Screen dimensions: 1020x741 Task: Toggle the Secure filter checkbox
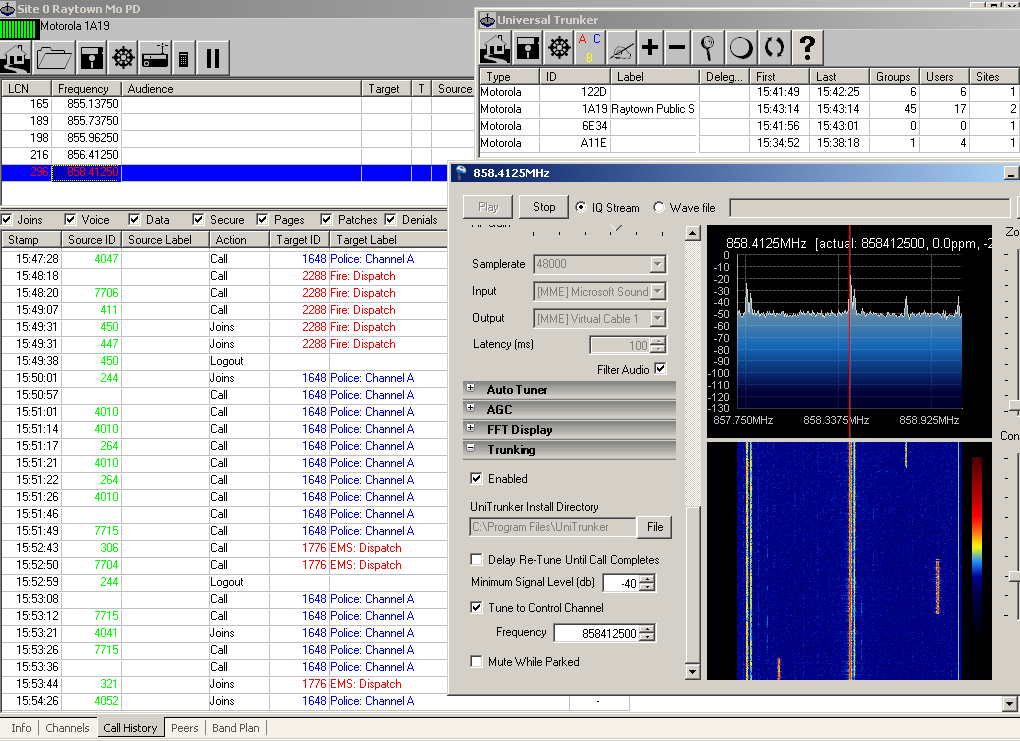198,219
